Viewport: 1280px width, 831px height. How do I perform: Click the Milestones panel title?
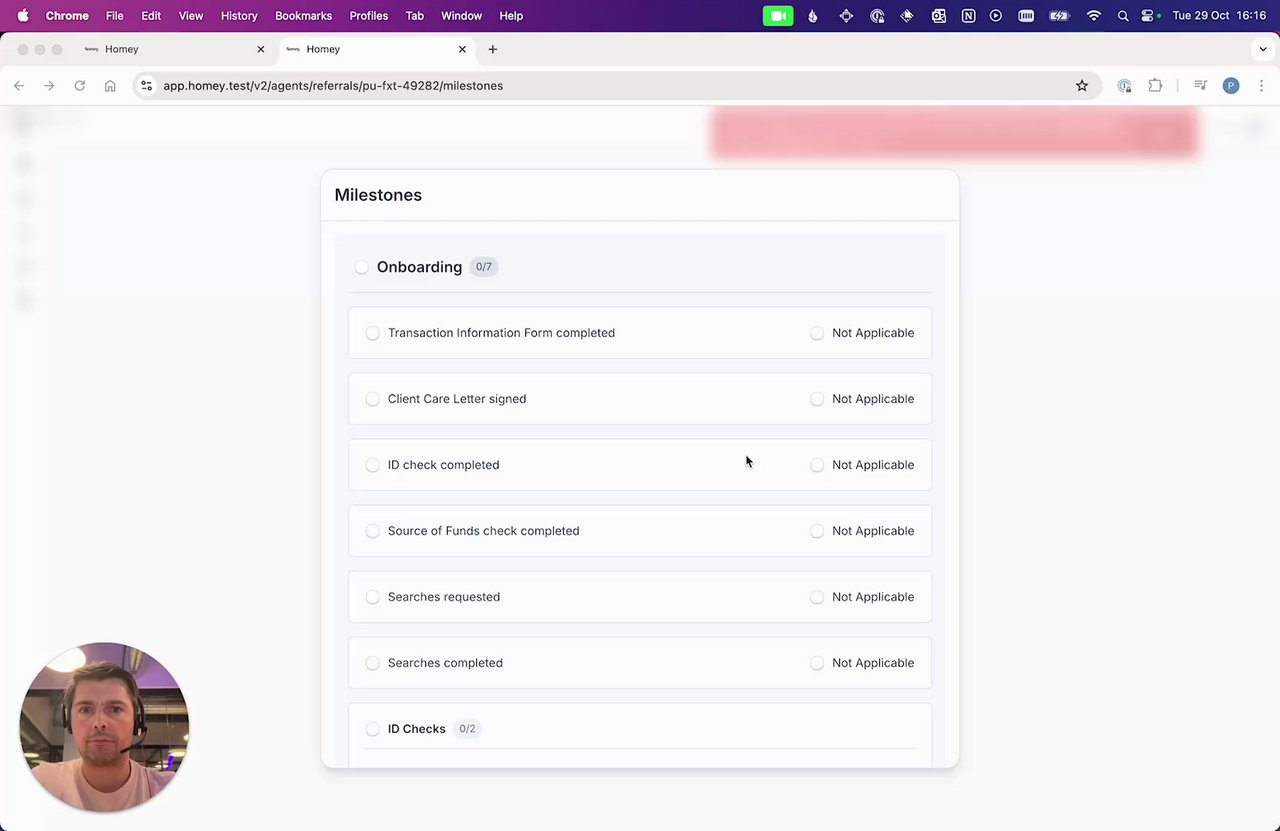coord(378,195)
